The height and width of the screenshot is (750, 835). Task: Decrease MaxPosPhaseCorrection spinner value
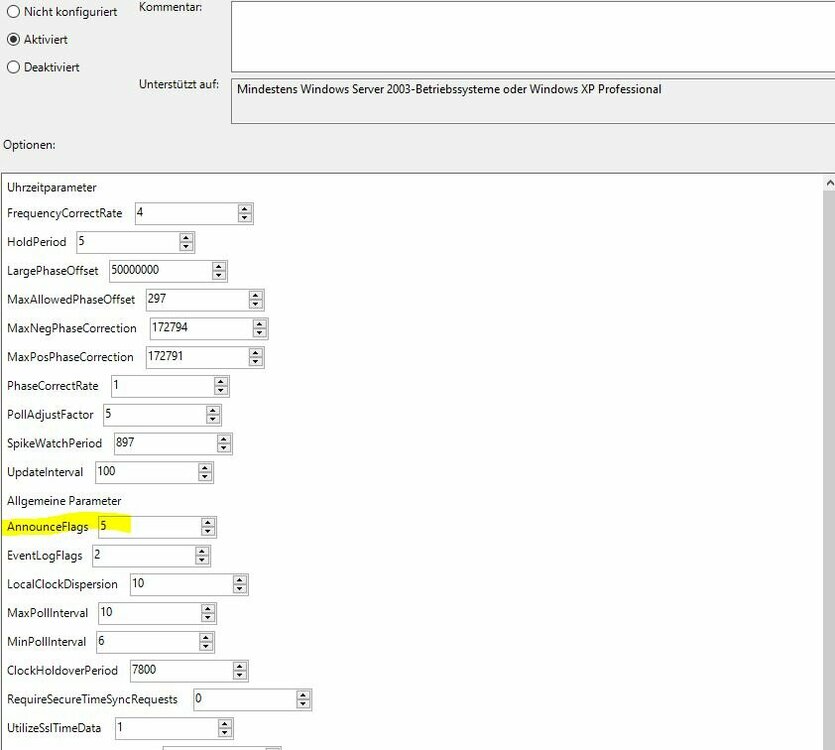[x=257, y=362]
